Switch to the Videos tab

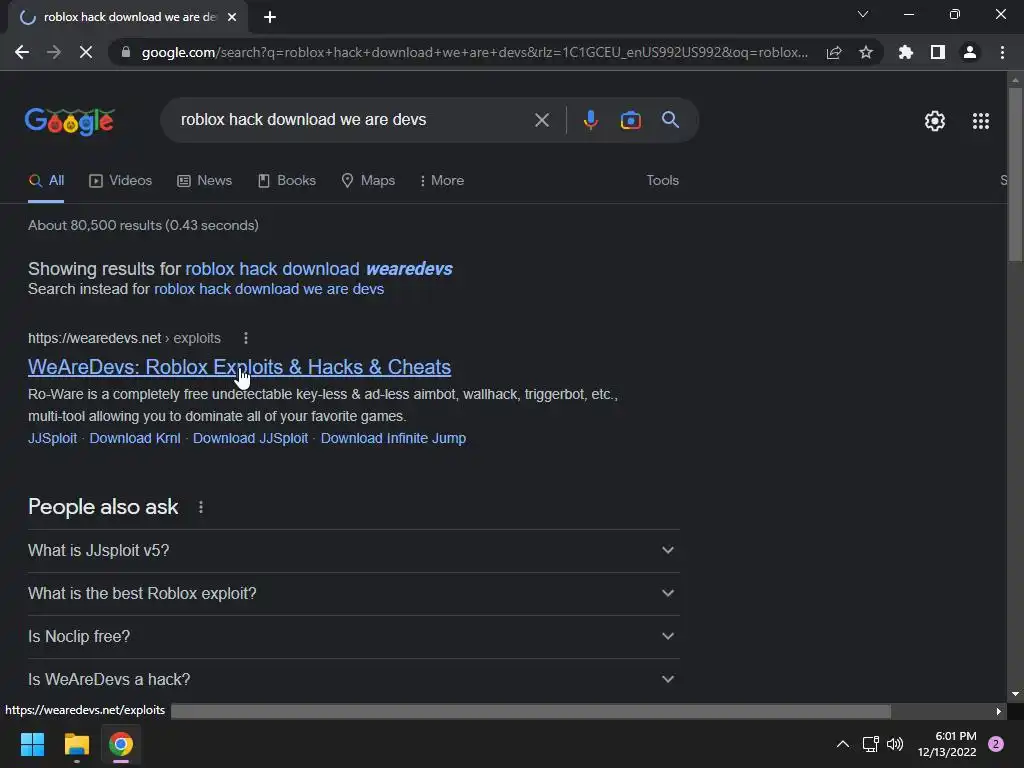[x=120, y=181]
